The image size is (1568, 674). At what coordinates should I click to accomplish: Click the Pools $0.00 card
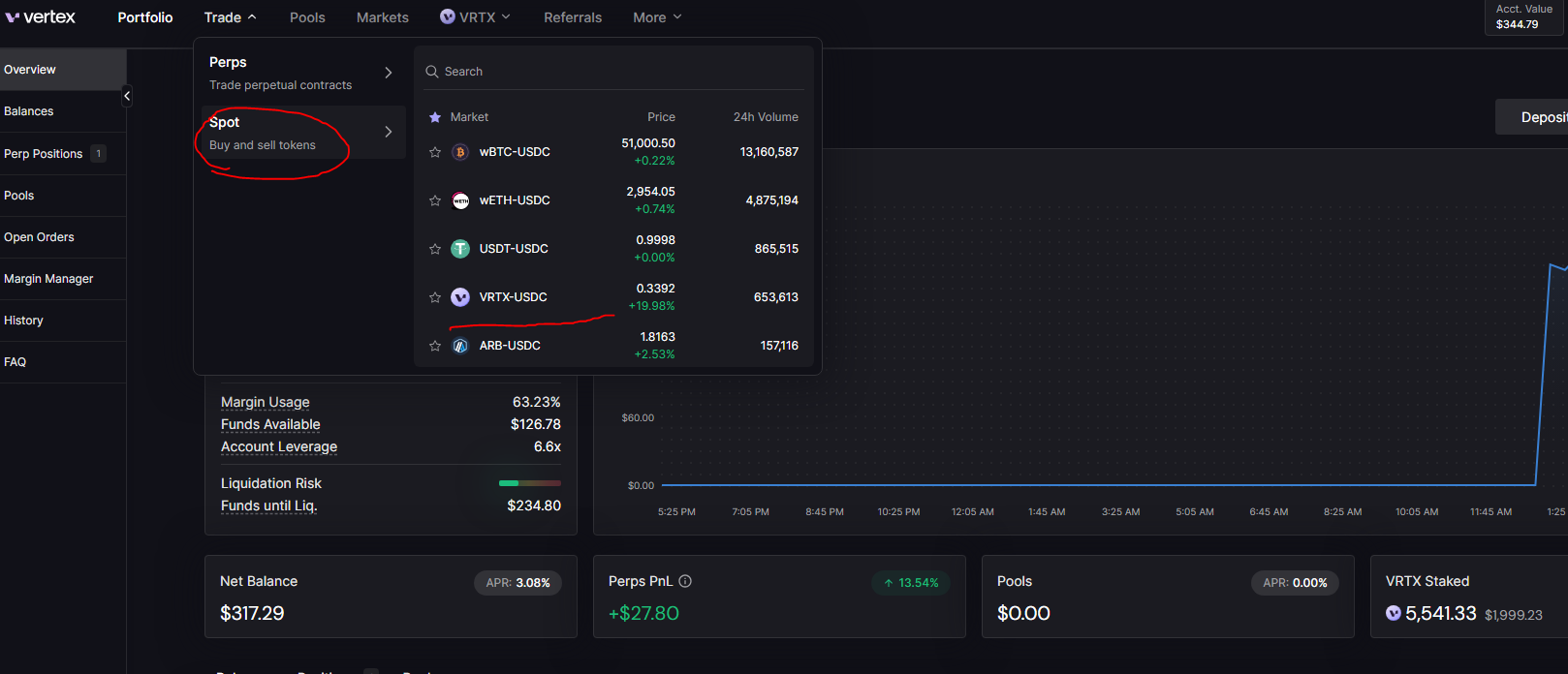tap(1168, 597)
